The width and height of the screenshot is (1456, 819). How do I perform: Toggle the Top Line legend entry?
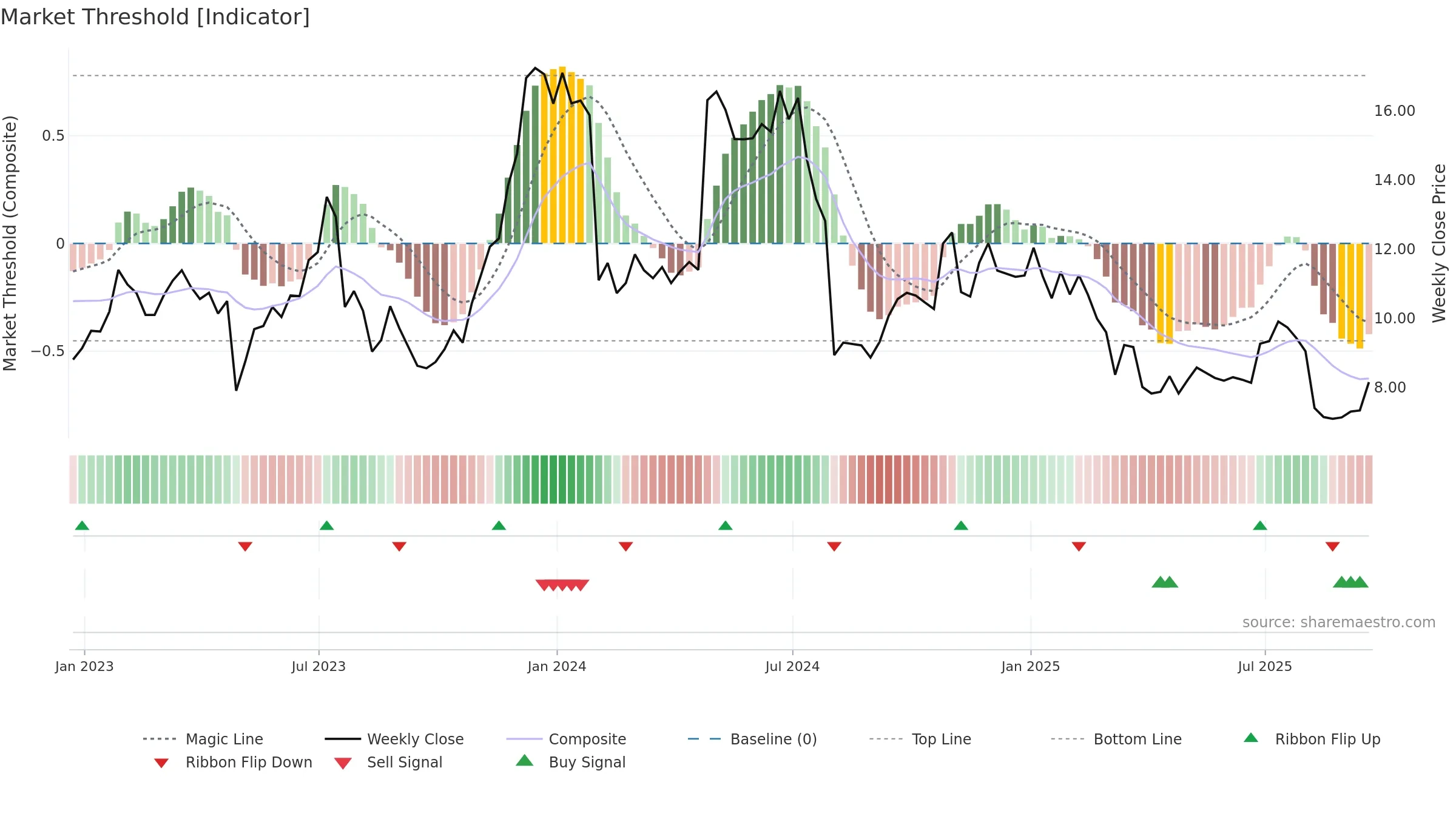920,739
